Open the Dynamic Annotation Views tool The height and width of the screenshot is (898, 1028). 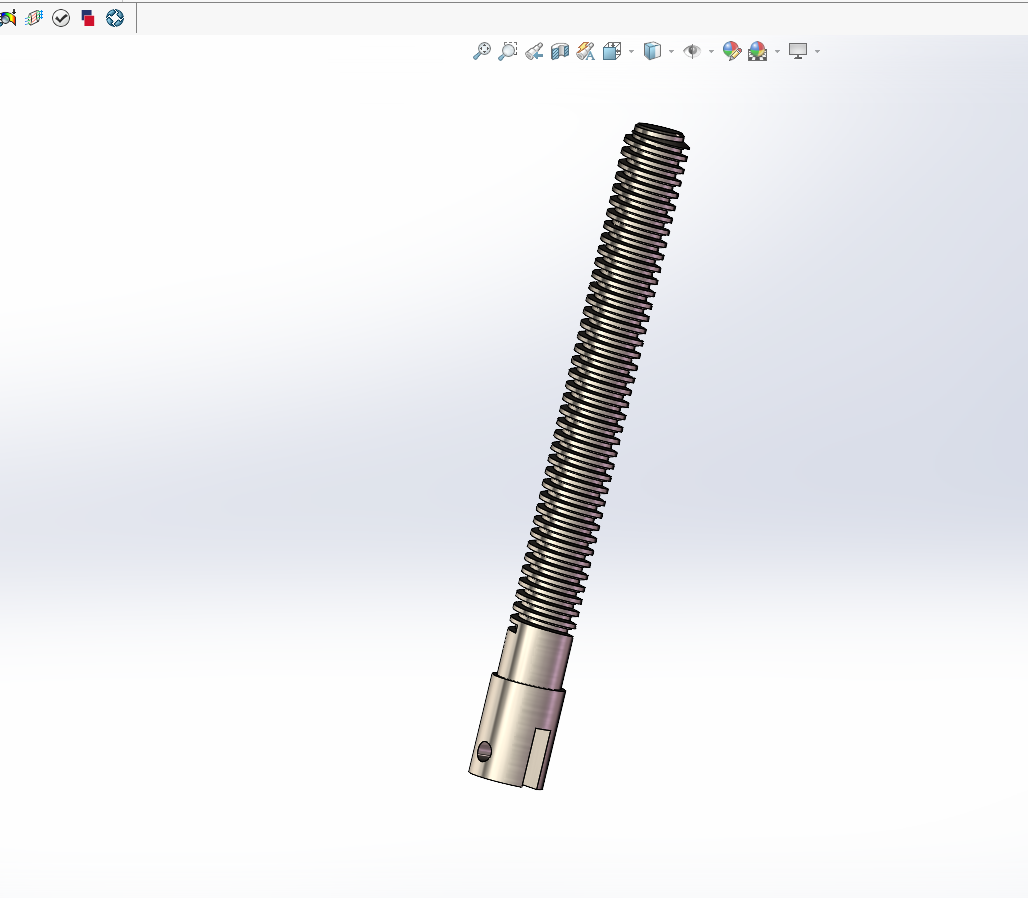(x=585, y=51)
